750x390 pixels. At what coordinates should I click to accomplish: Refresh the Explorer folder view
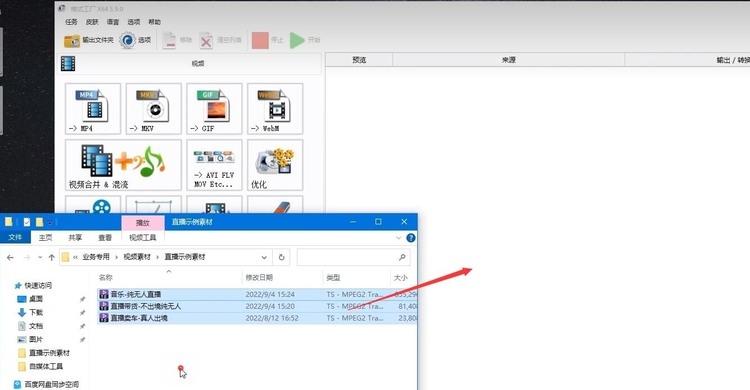point(281,257)
